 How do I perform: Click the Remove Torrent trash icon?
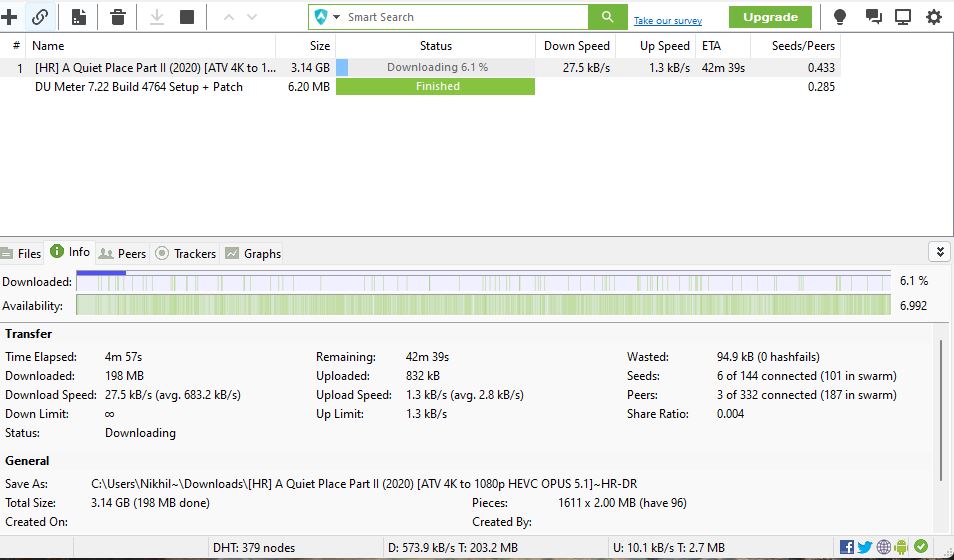pyautogui.click(x=118, y=17)
